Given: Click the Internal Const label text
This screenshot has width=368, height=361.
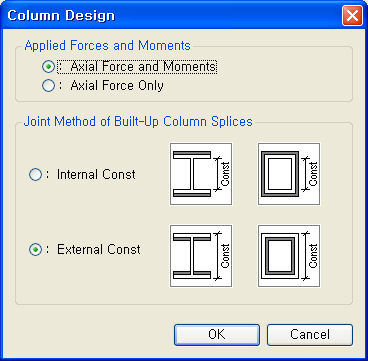Looking at the screenshot, I should (x=96, y=174).
